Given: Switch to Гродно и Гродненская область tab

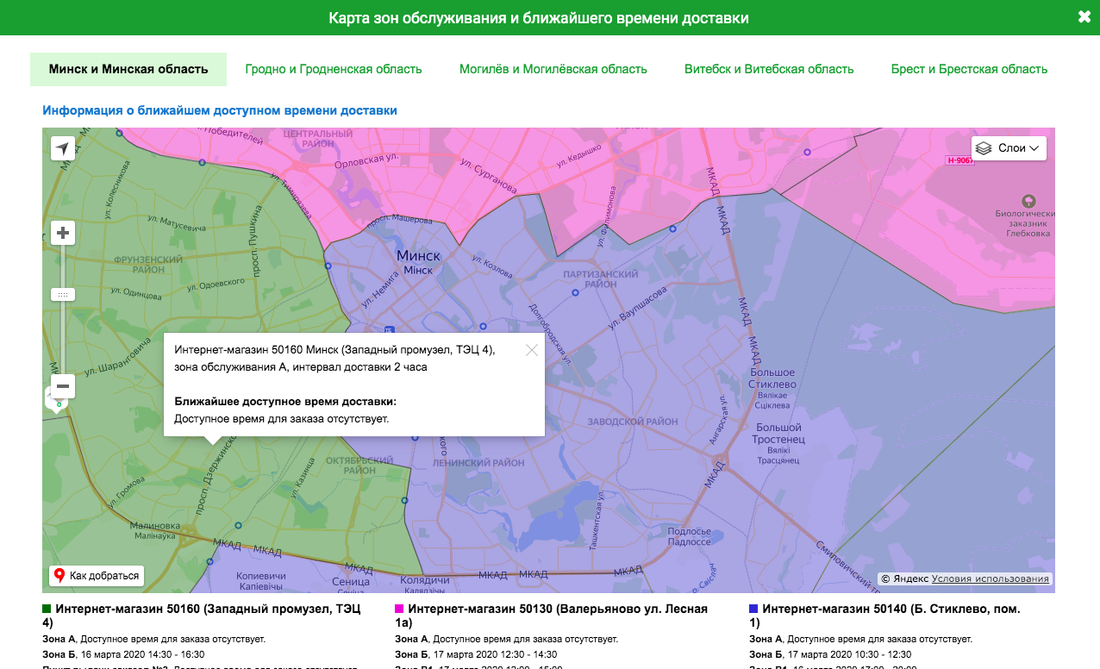Looking at the screenshot, I should [x=333, y=69].
